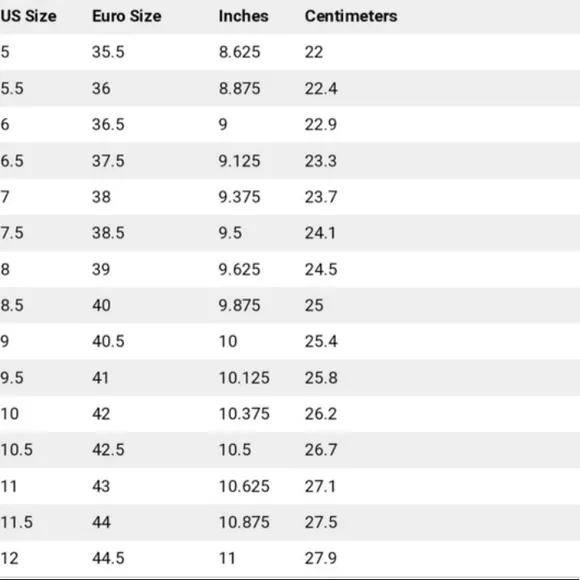The image size is (580, 580).
Task: Select the 24.1 centimeters value
Action: pyautogui.click(x=320, y=233)
